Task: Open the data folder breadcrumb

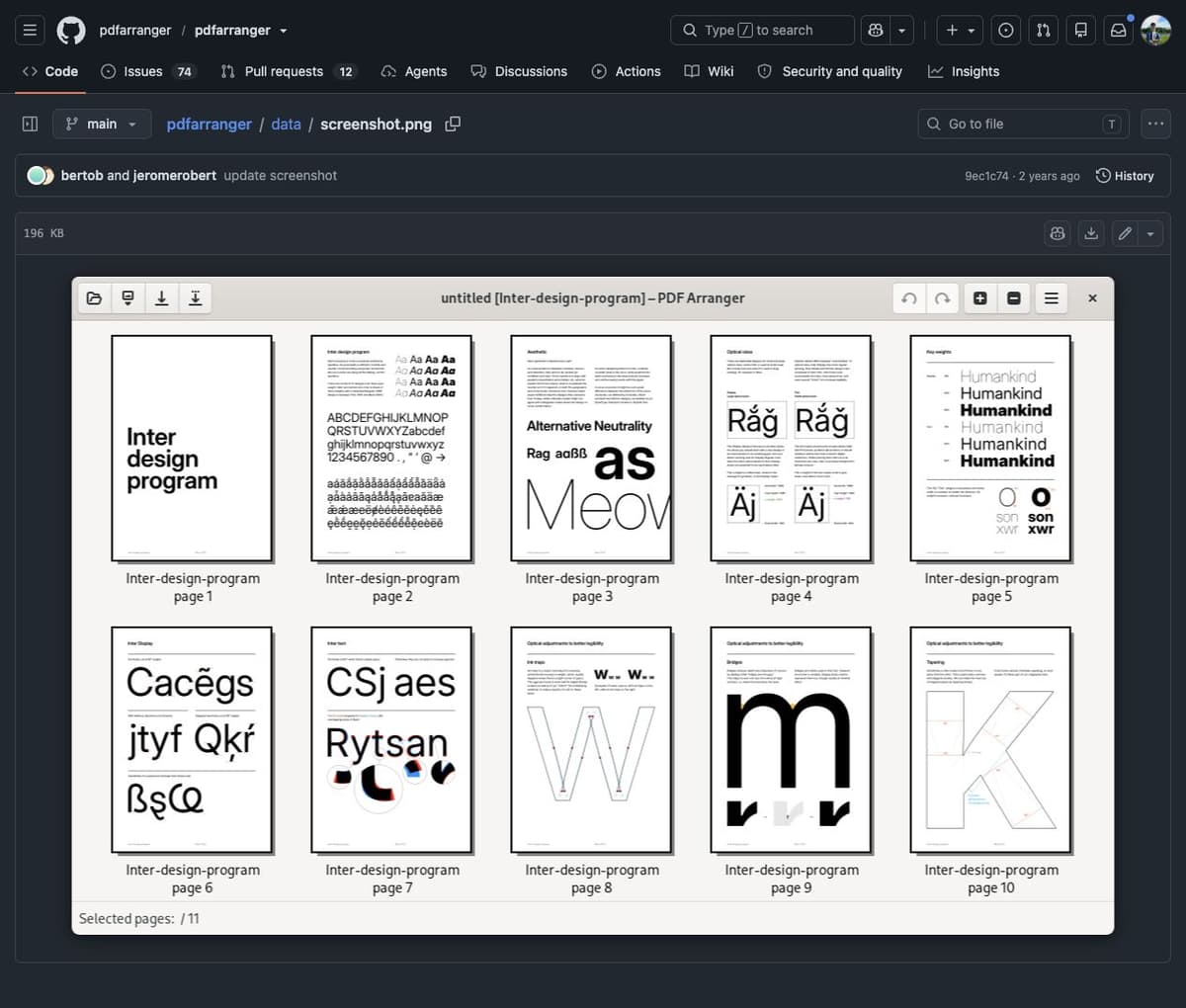Action: 286,125
